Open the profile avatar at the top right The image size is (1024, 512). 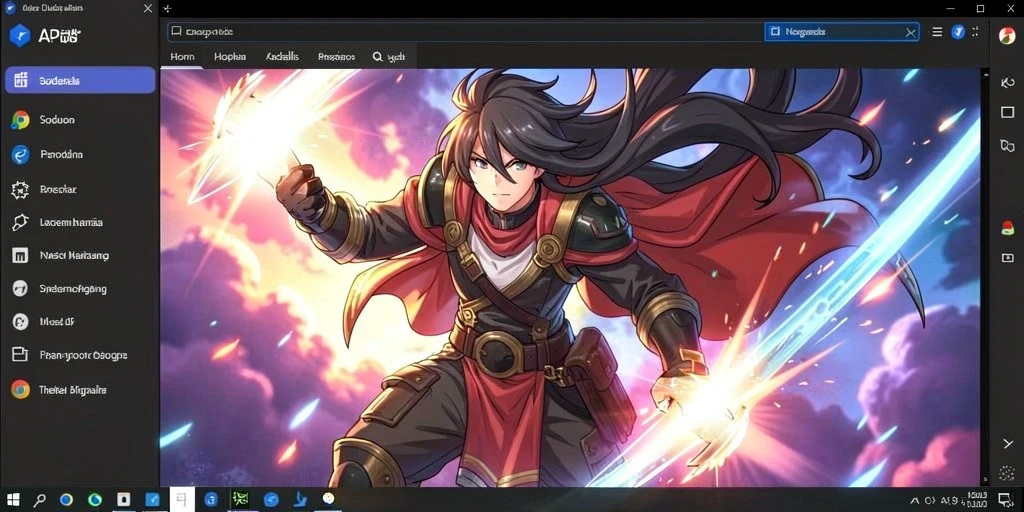pos(1007,35)
